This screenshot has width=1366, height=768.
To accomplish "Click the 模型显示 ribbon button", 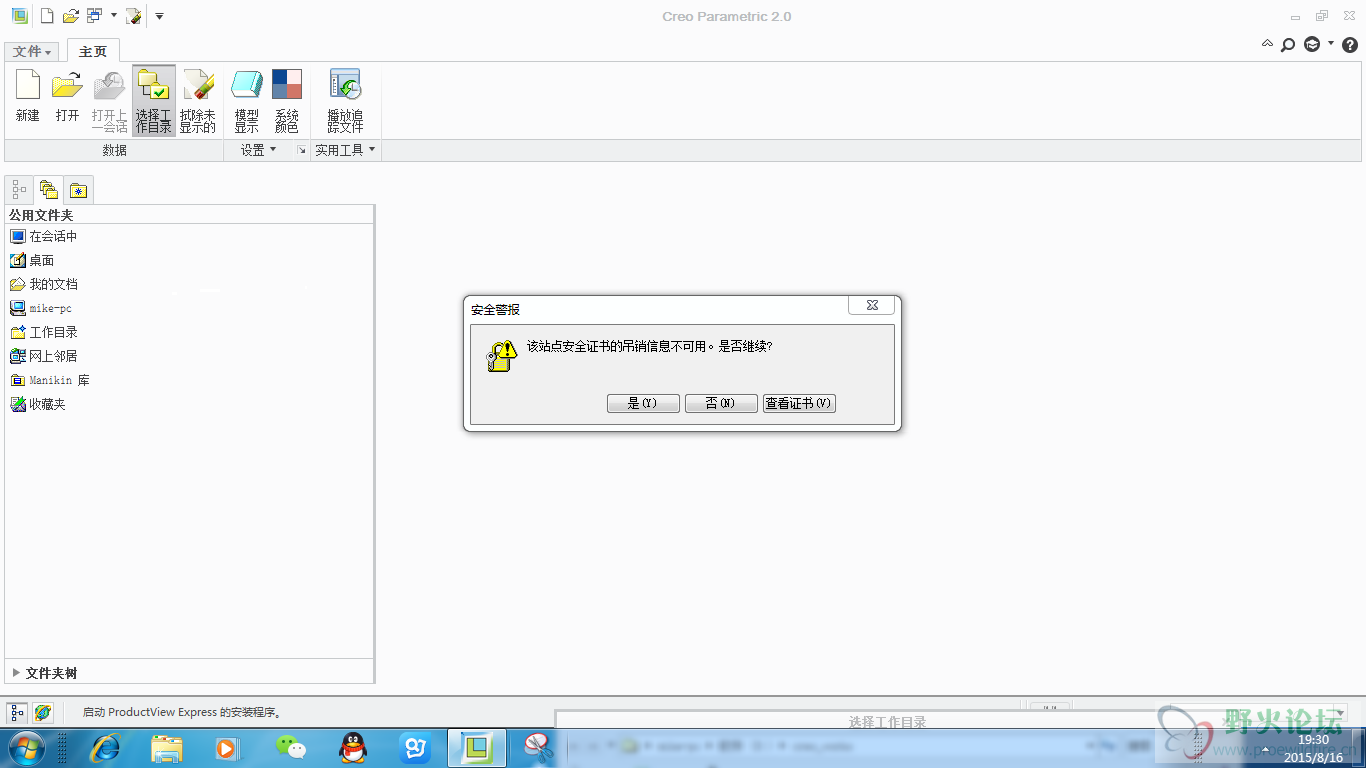I will 246,100.
